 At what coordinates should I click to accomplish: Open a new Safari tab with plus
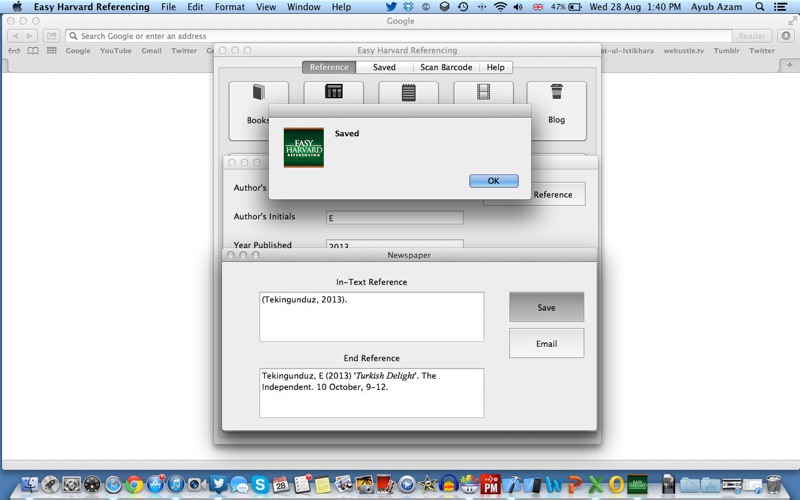[789, 65]
